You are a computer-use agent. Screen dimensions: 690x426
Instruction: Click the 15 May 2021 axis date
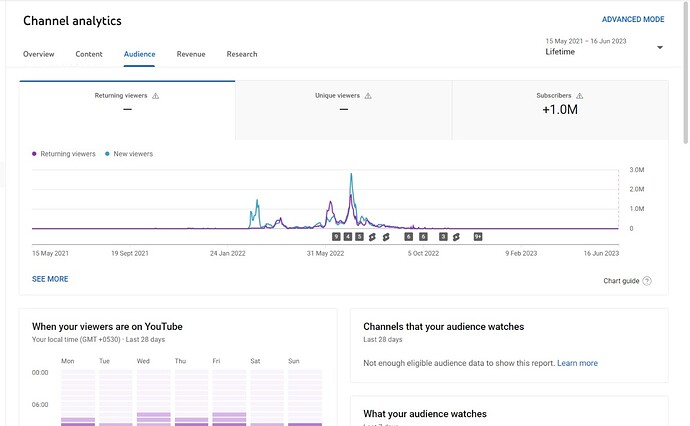click(x=50, y=253)
